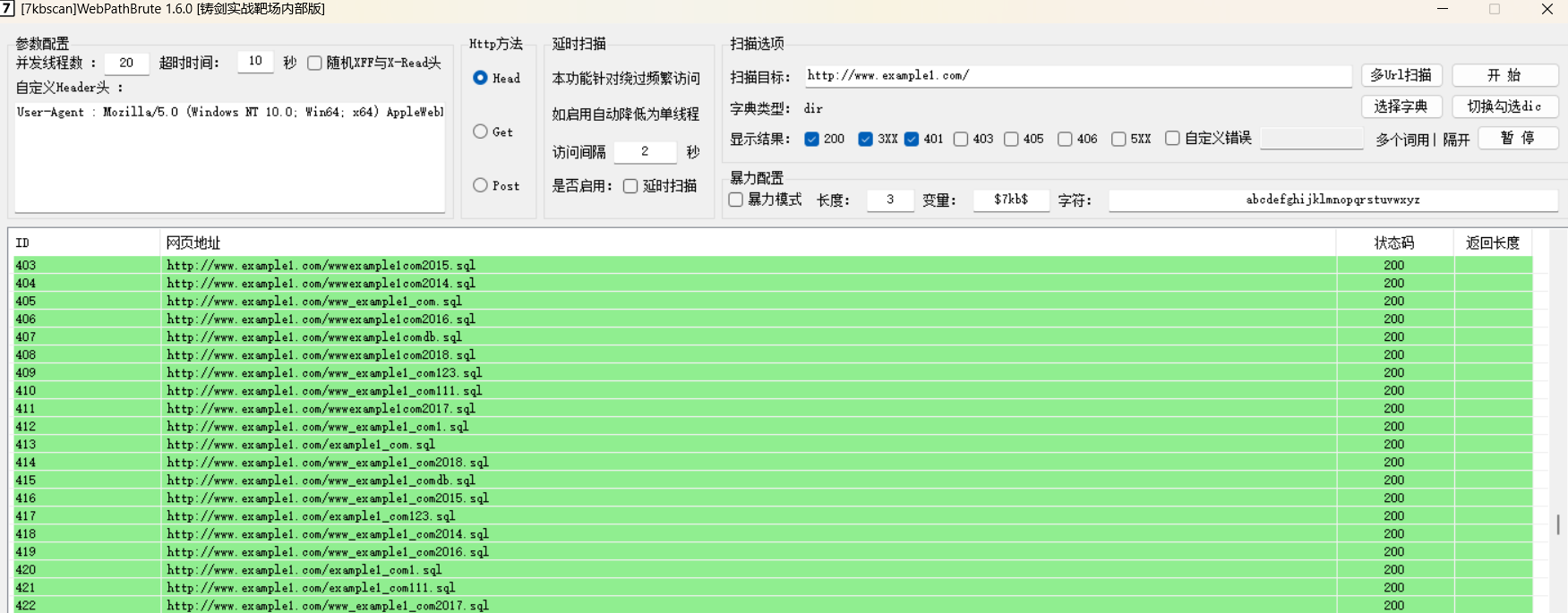Select the Head HTTP method radio button
The width and height of the screenshot is (1568, 613).
click(x=481, y=78)
